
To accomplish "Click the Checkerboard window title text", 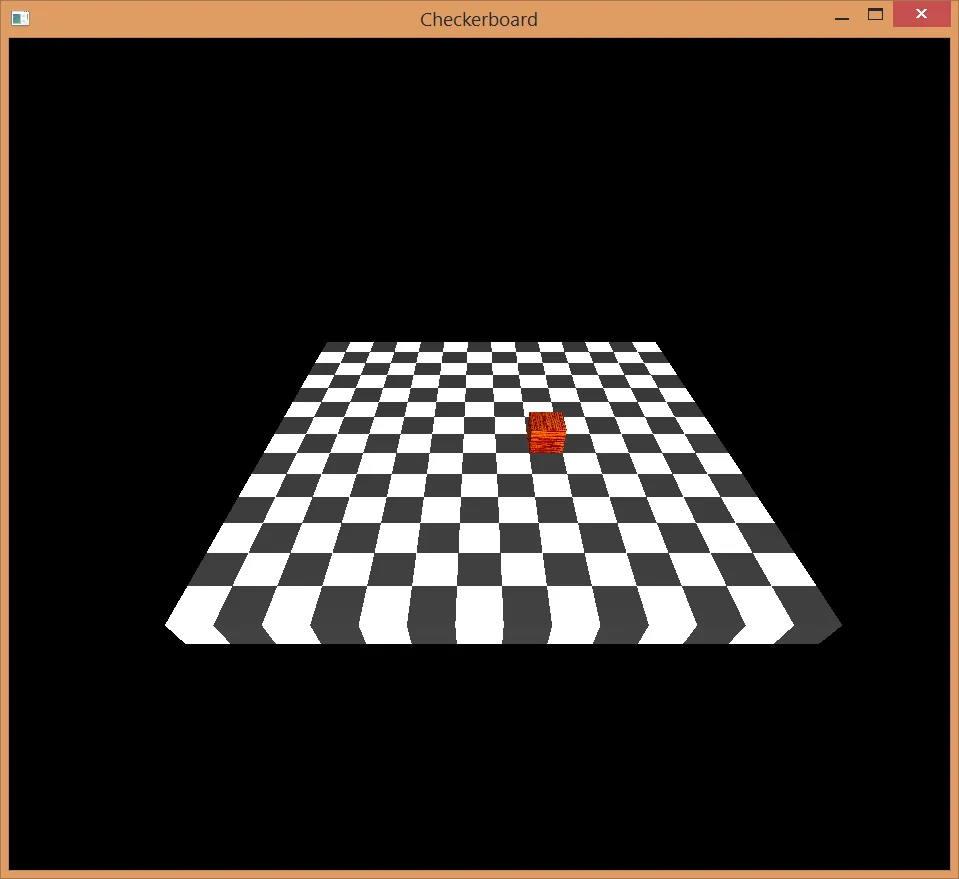I will tap(479, 20).
